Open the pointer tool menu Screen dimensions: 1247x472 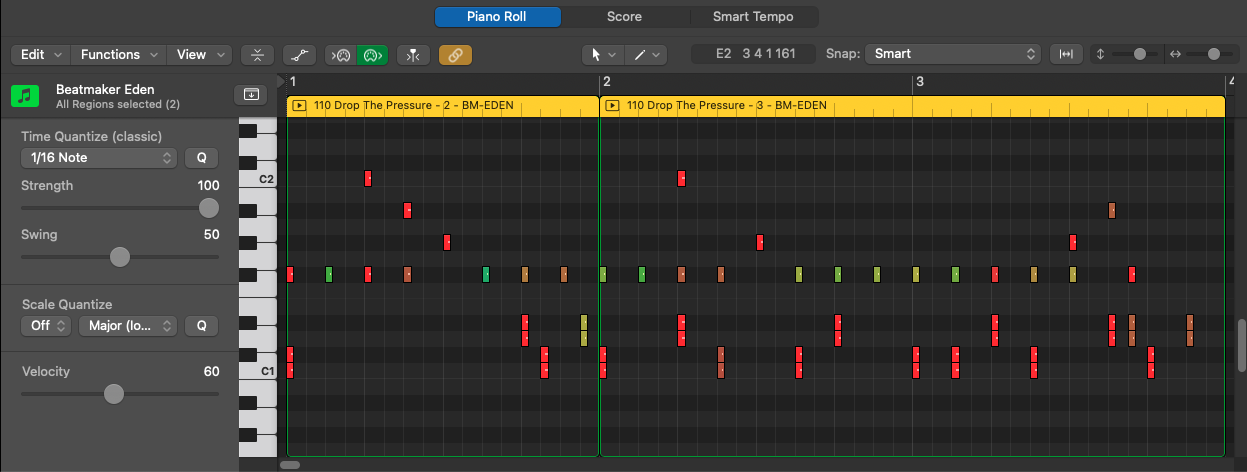(x=603, y=55)
